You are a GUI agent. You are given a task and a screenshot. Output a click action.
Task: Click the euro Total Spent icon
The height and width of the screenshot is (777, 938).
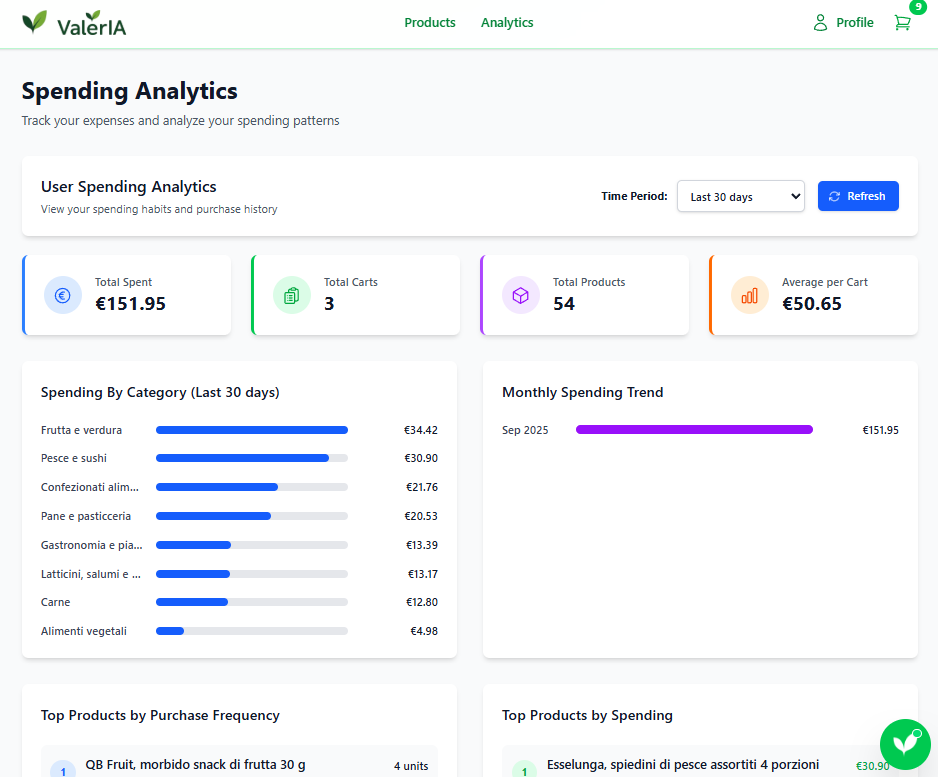[x=63, y=295]
